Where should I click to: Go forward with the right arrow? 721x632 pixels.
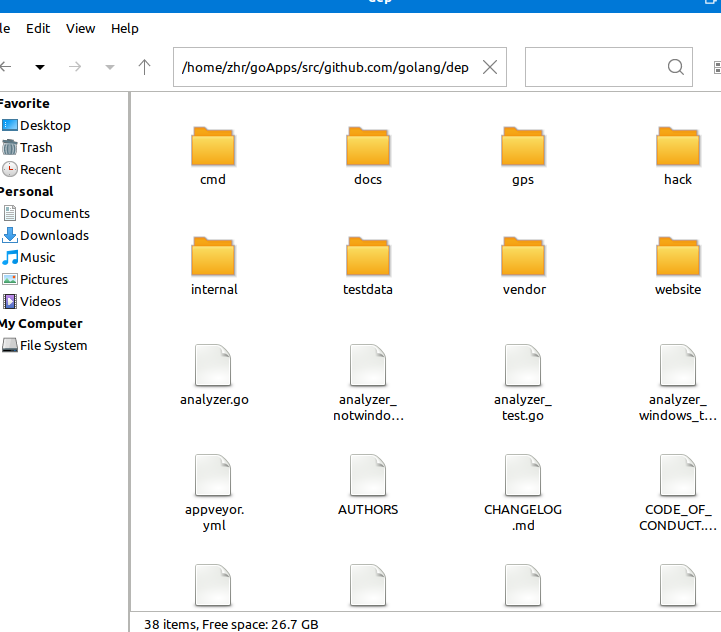pyautogui.click(x=75, y=67)
